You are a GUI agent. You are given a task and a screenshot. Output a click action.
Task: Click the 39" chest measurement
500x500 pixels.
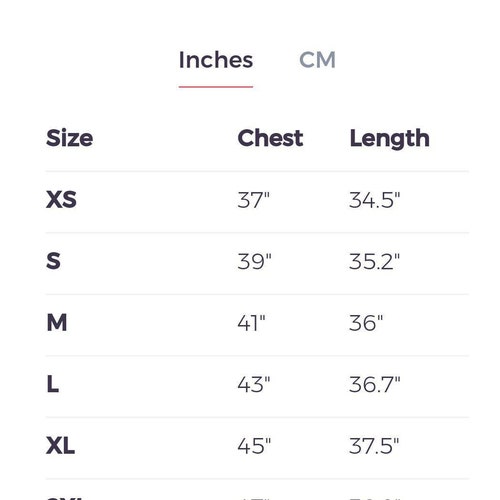pyautogui.click(x=254, y=261)
